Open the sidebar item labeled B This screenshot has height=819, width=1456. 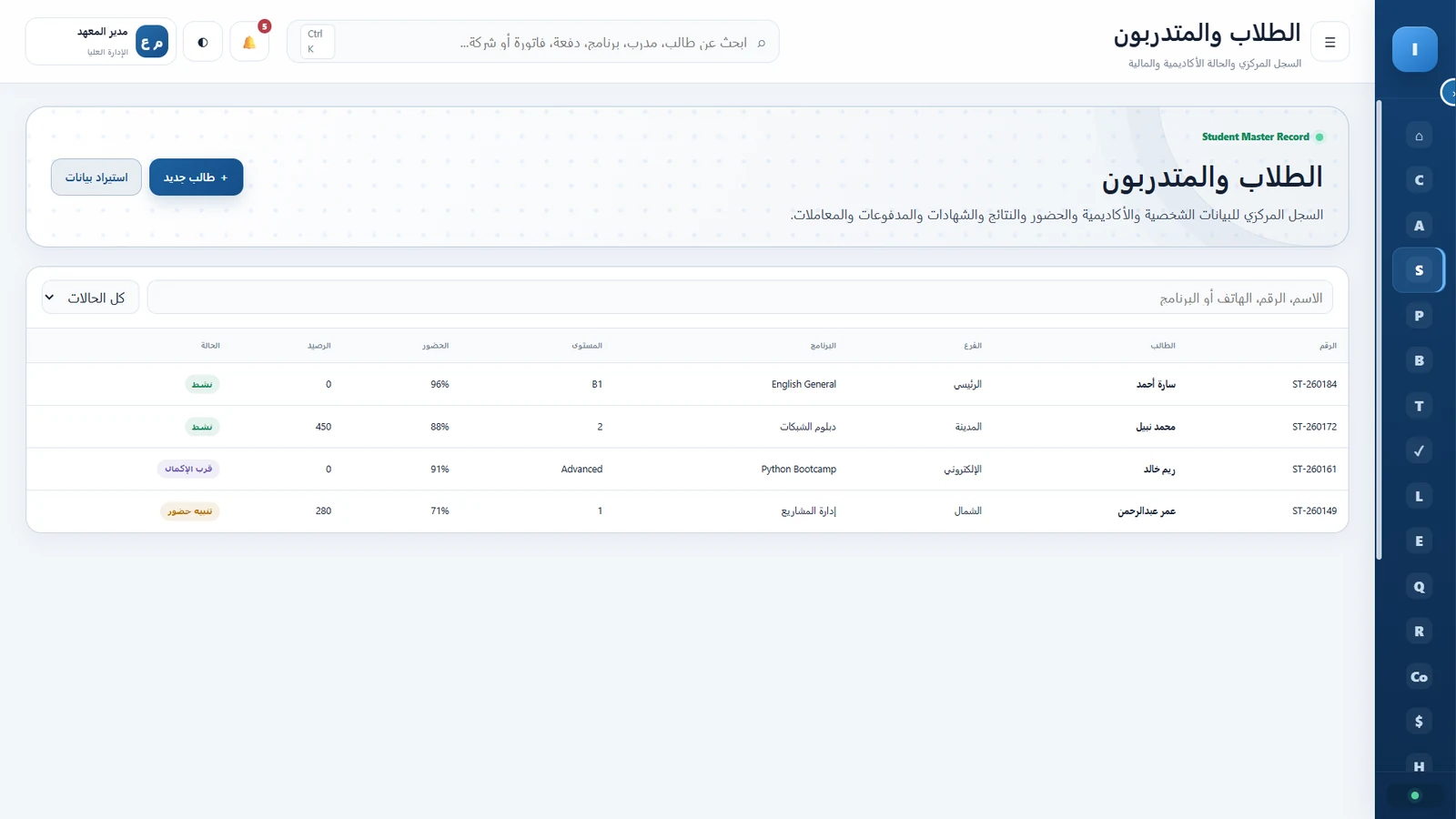pyautogui.click(x=1419, y=360)
